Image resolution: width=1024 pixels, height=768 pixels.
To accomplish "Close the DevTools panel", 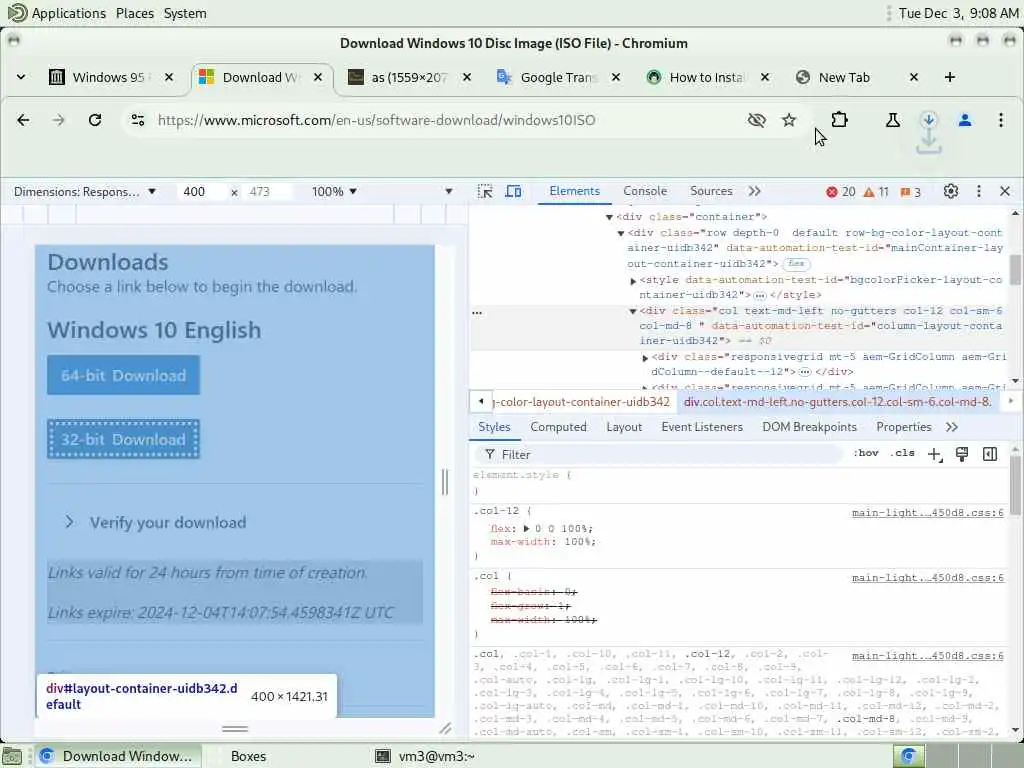I will coord(1005,191).
